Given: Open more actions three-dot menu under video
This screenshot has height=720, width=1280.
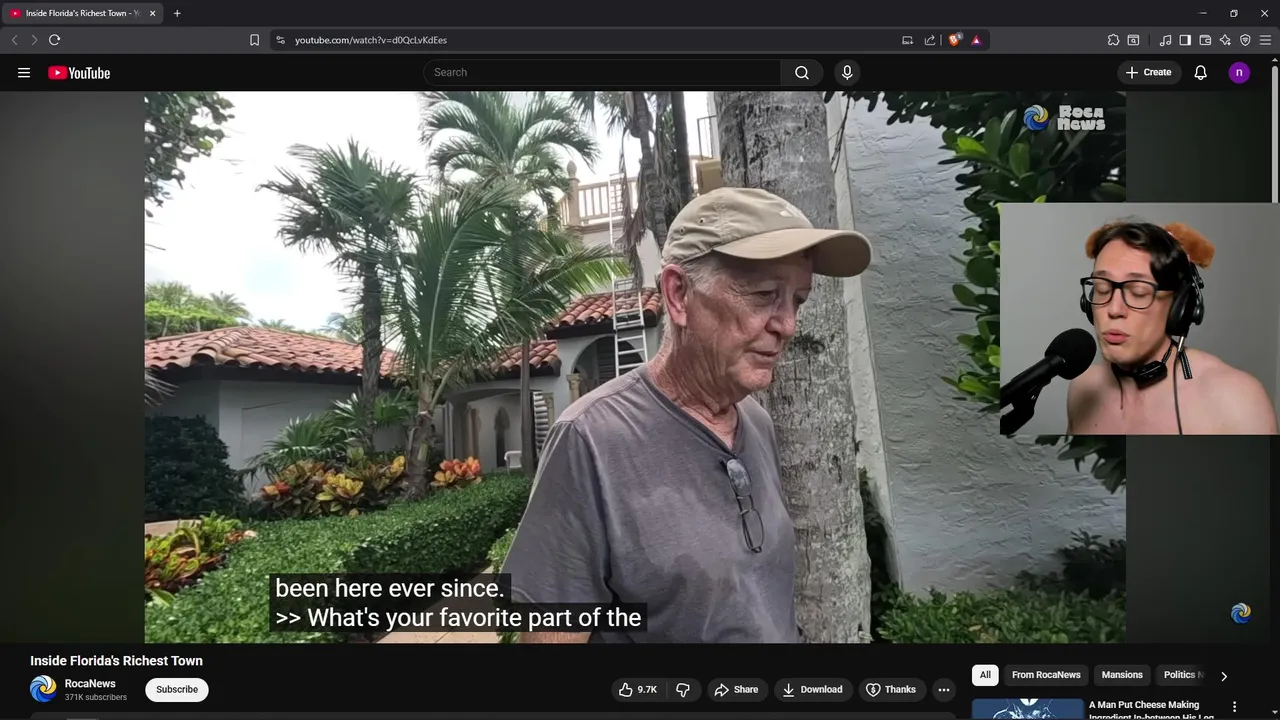Looking at the screenshot, I should [x=944, y=689].
